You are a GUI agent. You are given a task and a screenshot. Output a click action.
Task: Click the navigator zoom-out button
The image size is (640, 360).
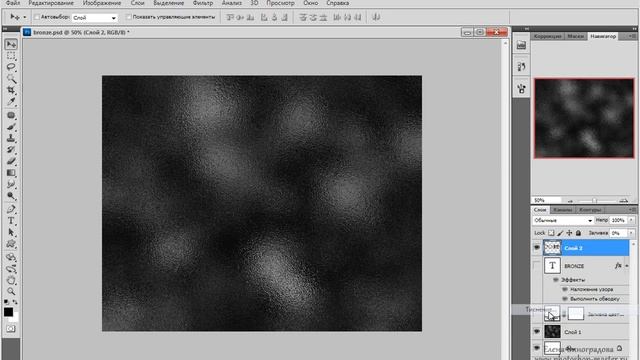[x=570, y=201]
